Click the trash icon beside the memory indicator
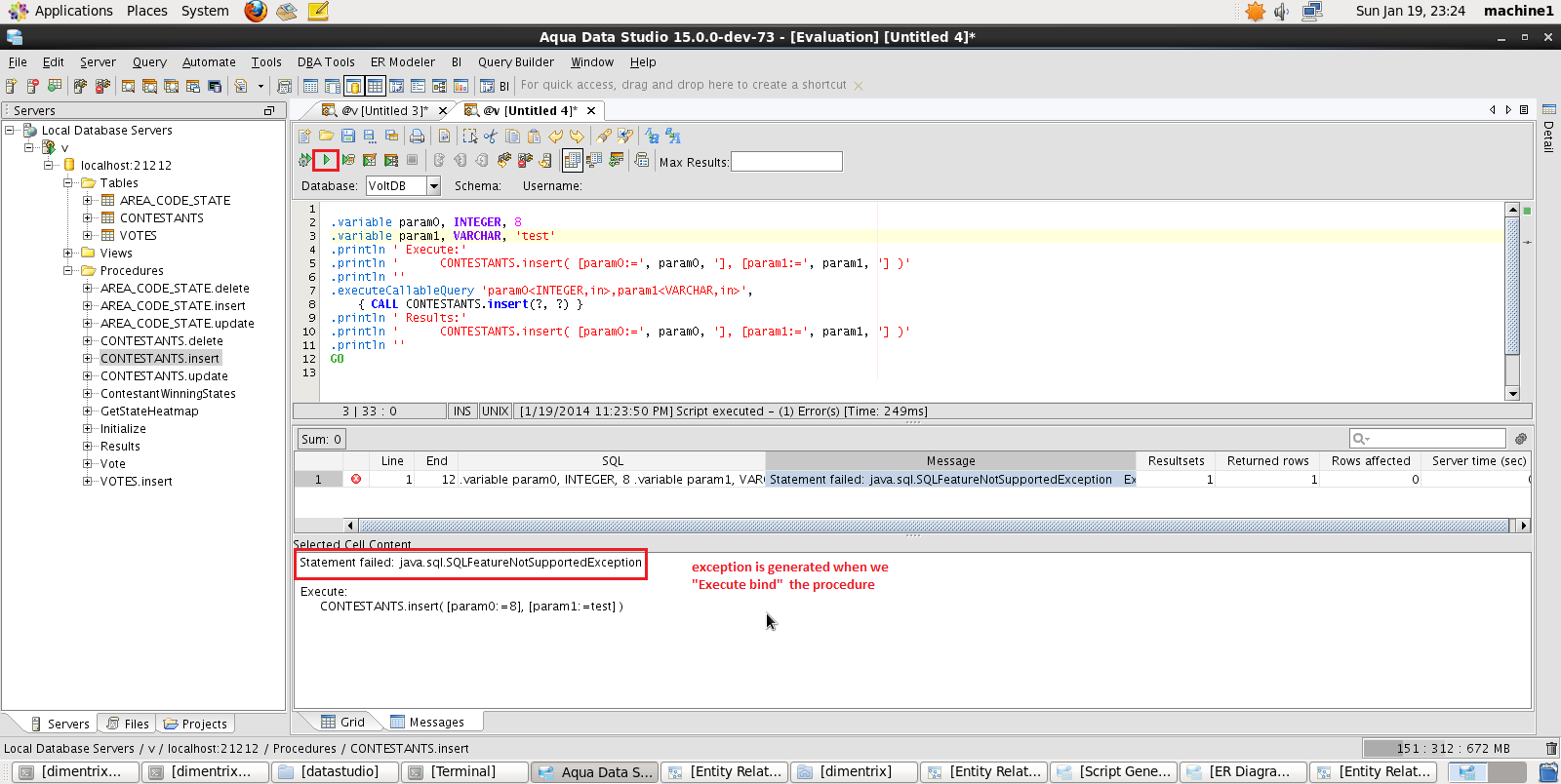 pyautogui.click(x=1551, y=749)
